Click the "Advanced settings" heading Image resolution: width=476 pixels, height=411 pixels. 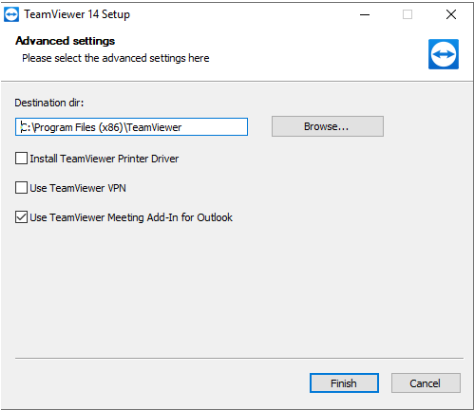(65, 41)
